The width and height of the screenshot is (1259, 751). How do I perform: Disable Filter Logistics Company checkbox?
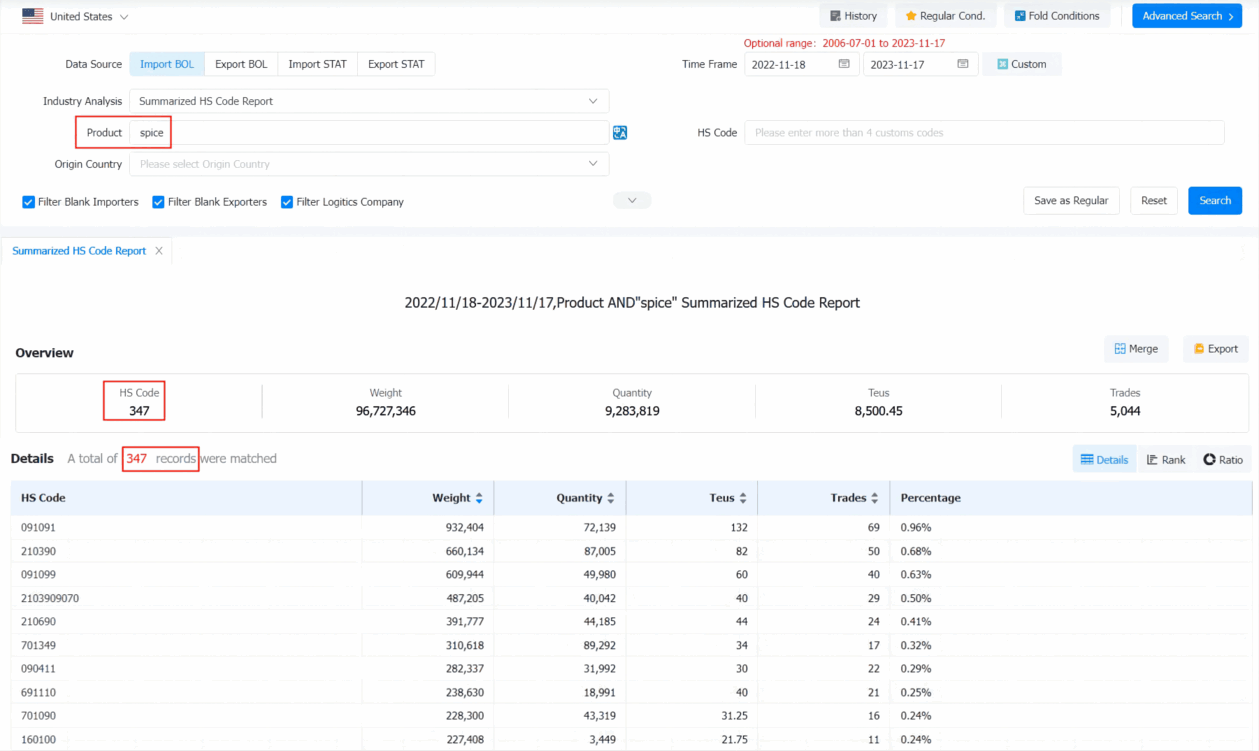[287, 202]
